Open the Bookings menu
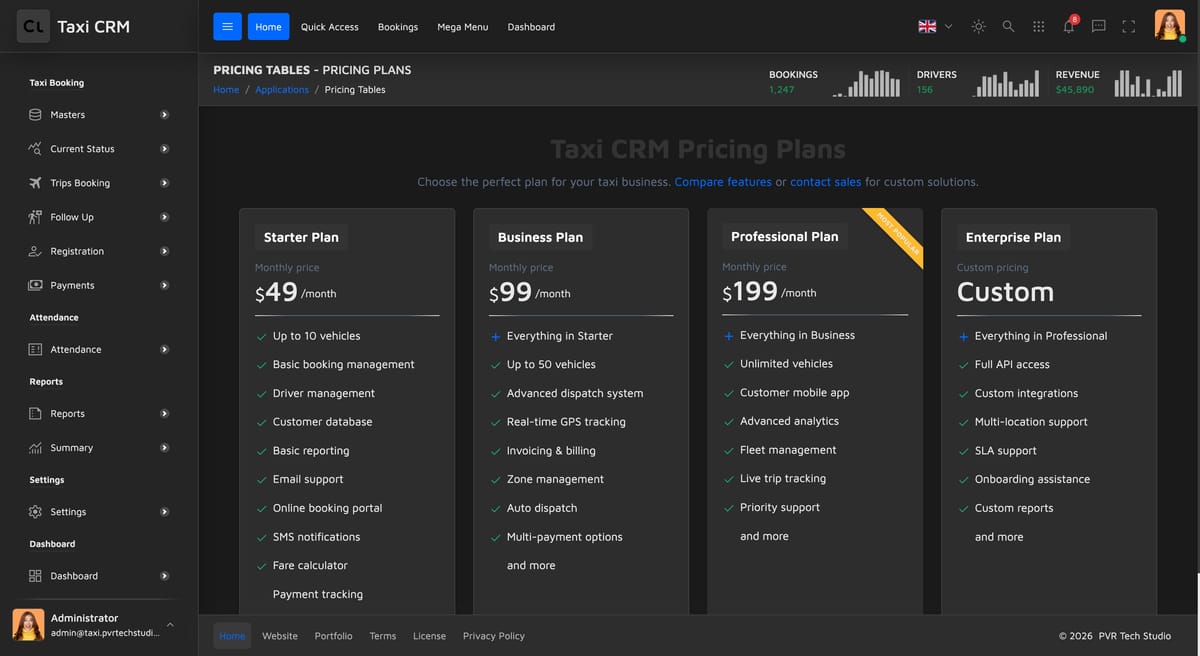 coord(398,27)
